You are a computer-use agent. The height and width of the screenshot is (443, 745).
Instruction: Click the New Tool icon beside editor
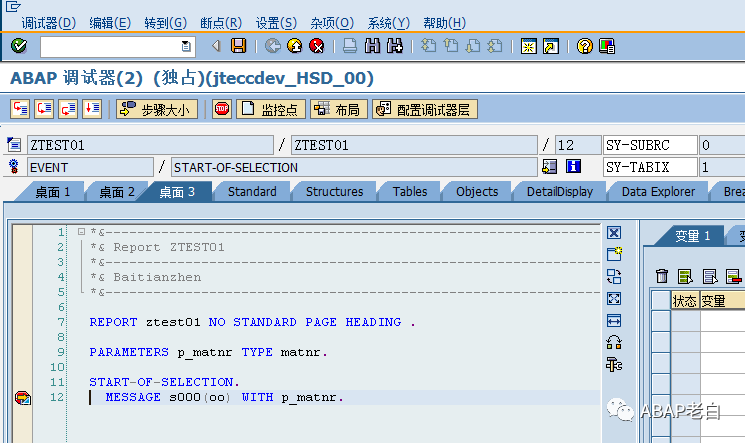pyautogui.click(x=614, y=254)
